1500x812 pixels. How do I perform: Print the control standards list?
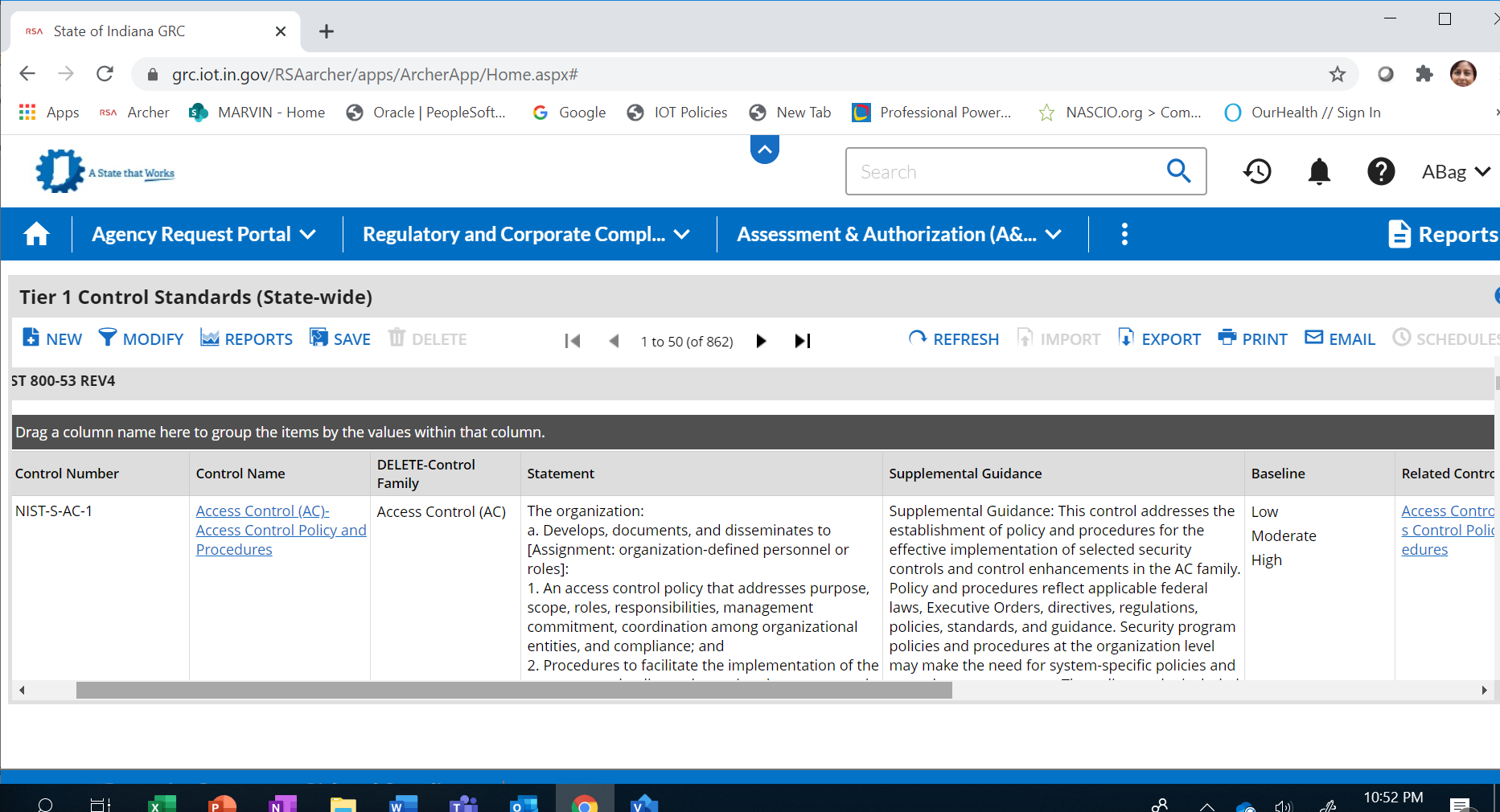point(1252,339)
